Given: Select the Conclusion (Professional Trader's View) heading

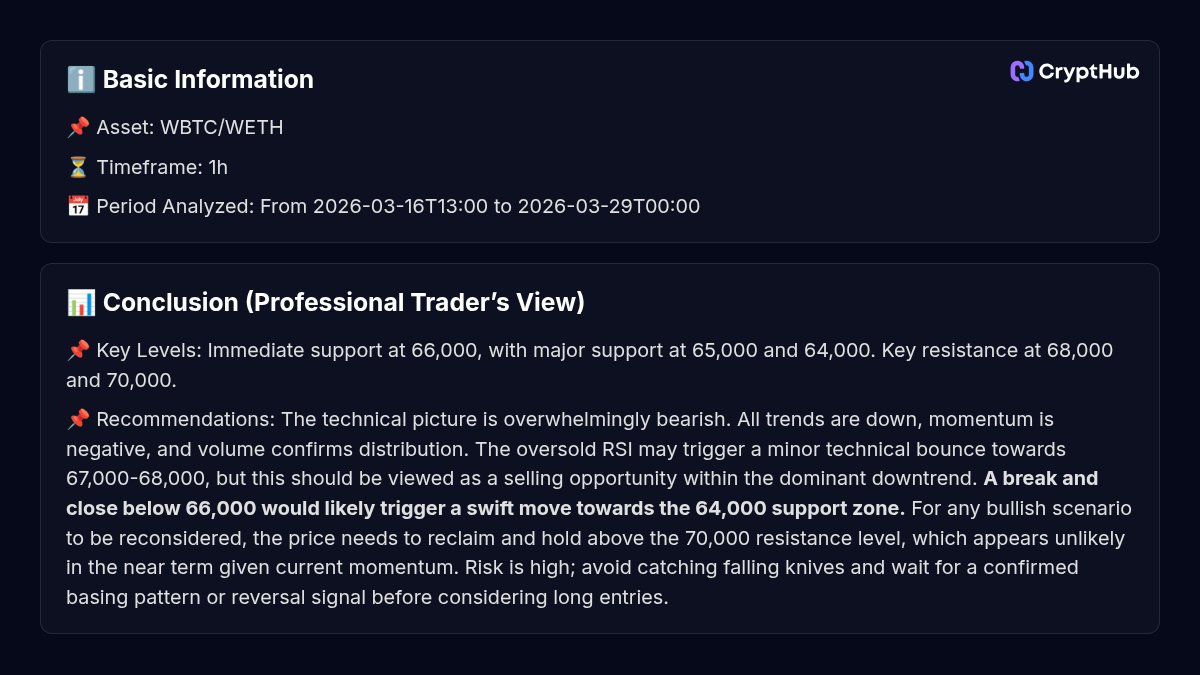Looking at the screenshot, I should [343, 303].
